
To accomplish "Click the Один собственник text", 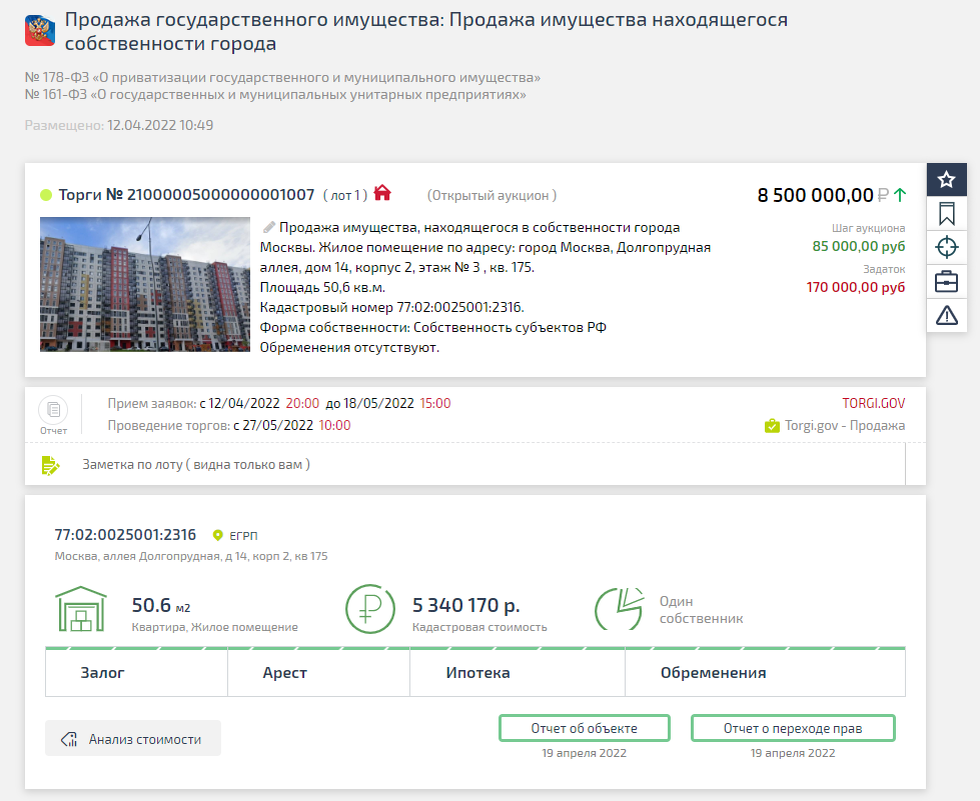I will coord(701,610).
